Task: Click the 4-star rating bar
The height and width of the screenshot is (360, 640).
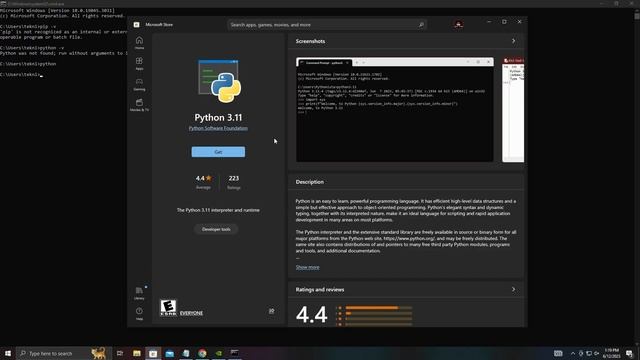Action: 379,313
